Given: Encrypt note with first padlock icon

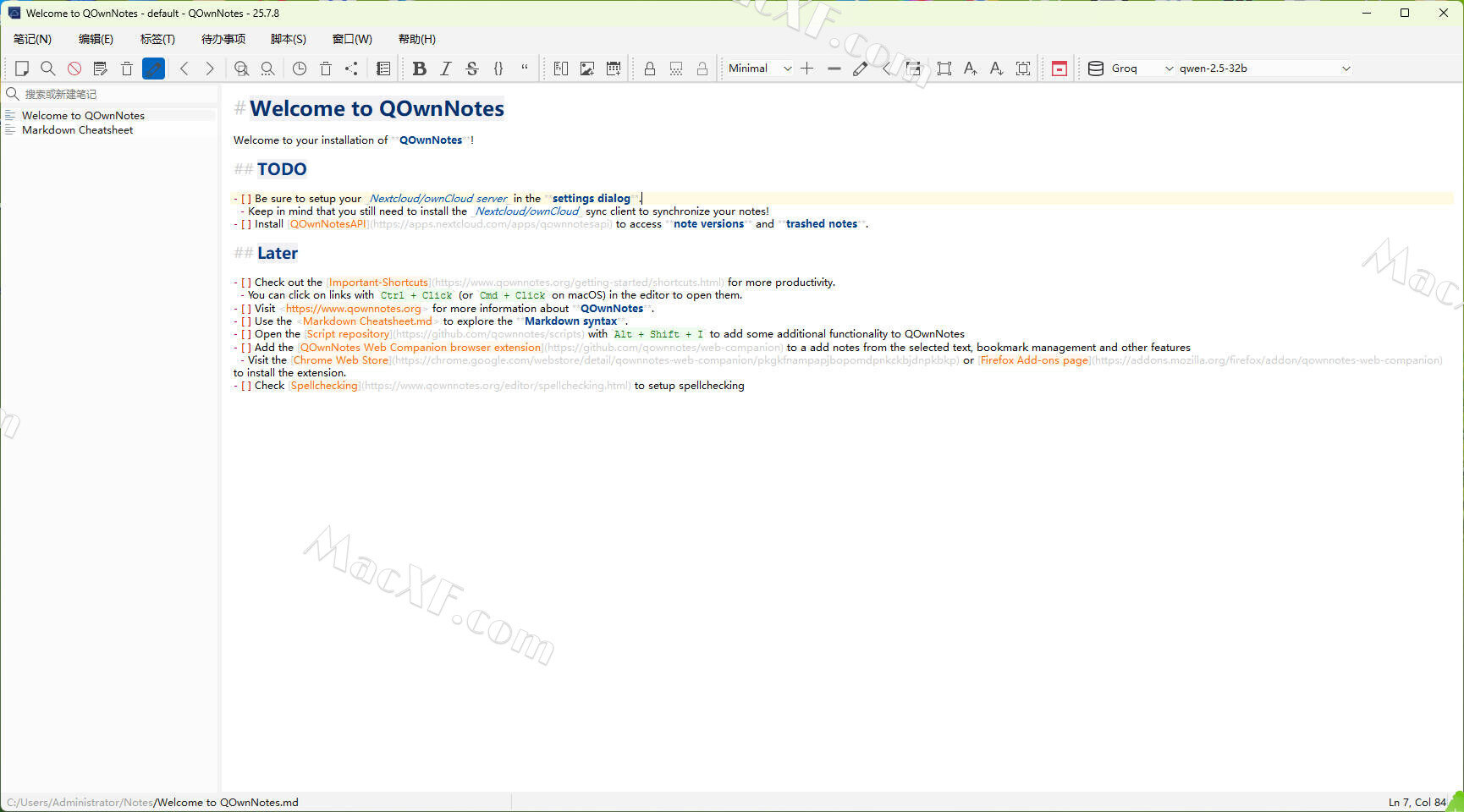Looking at the screenshot, I should point(650,69).
